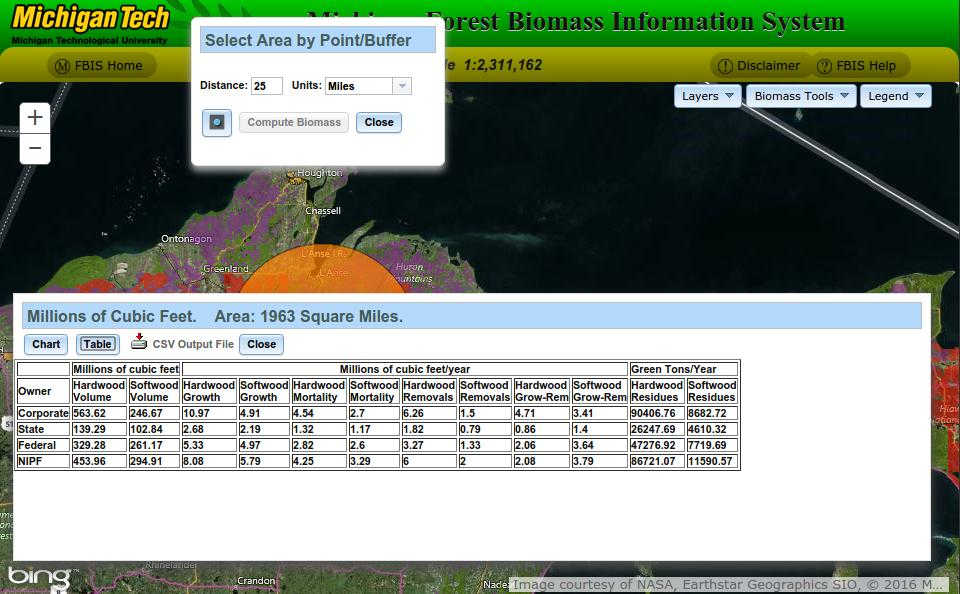Click the point selection tool icon
Image resolution: width=960 pixels, height=594 pixels.
pyautogui.click(x=217, y=123)
